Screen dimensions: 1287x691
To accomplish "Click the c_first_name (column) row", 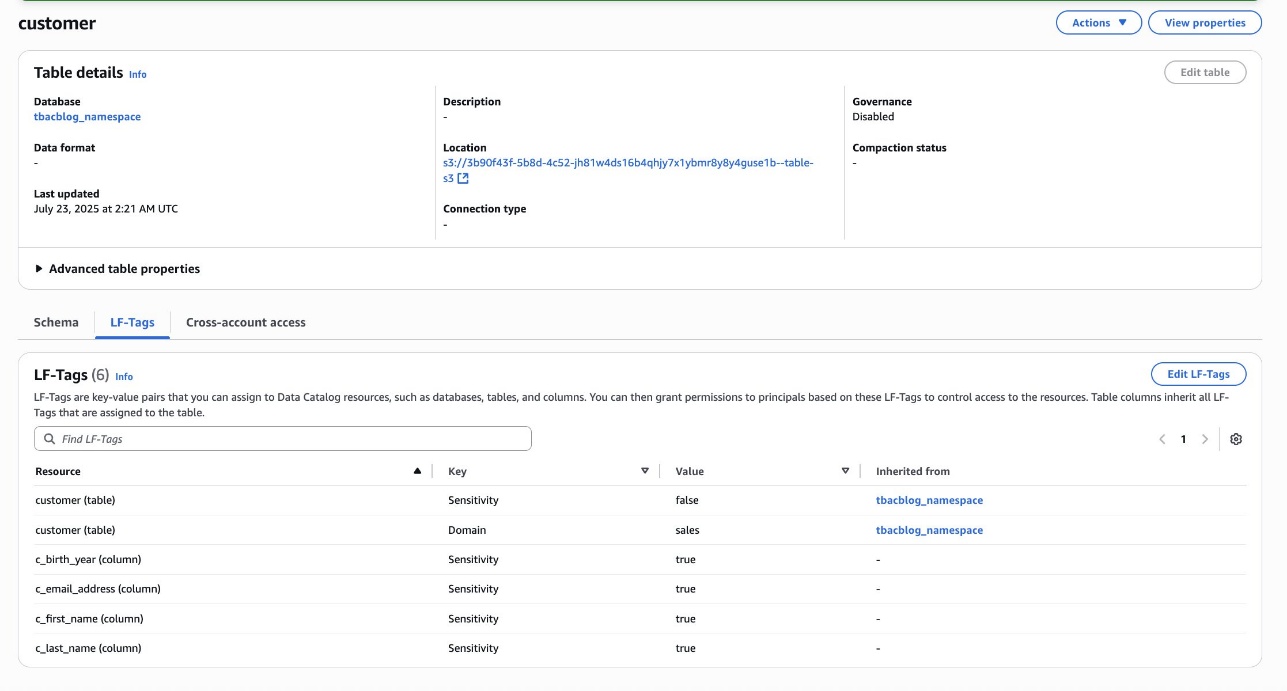I will tap(640, 619).
